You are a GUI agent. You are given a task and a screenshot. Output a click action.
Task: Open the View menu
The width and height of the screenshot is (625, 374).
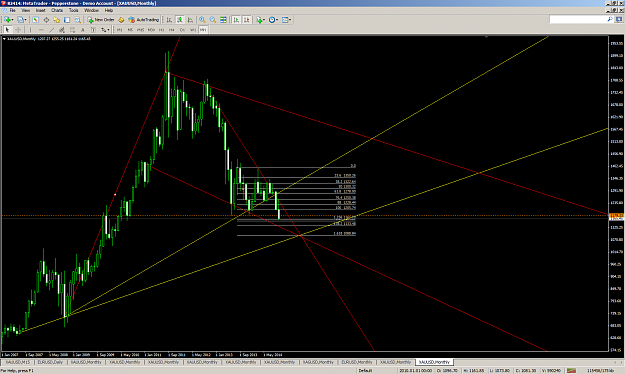pyautogui.click(x=26, y=10)
